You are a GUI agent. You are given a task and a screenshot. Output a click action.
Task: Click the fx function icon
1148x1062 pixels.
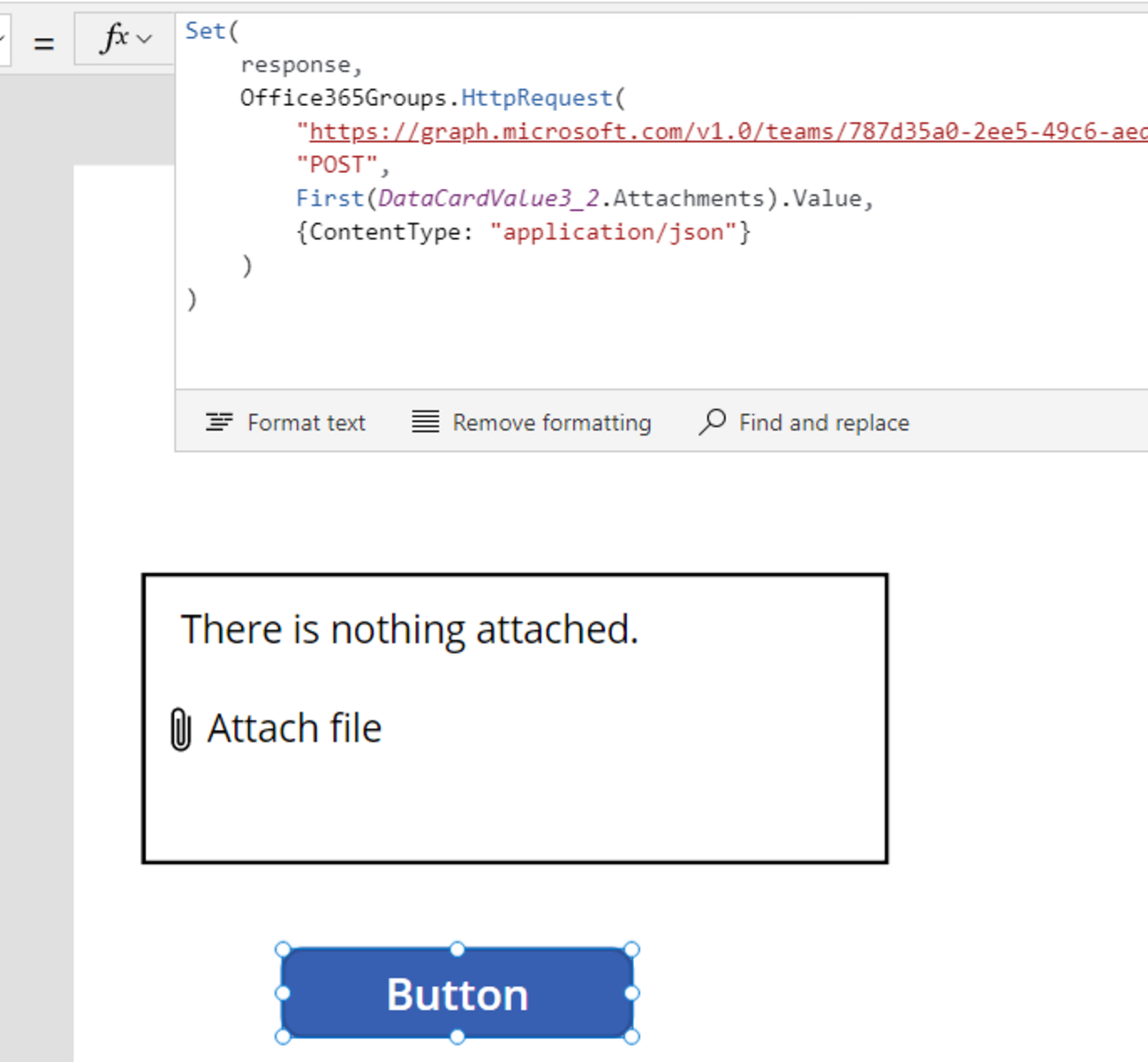coord(115,39)
